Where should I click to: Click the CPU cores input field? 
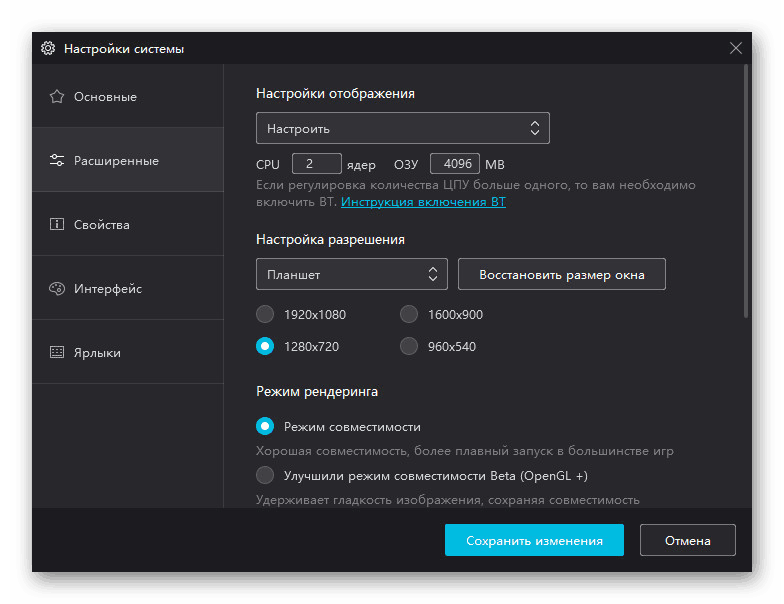click(316, 164)
